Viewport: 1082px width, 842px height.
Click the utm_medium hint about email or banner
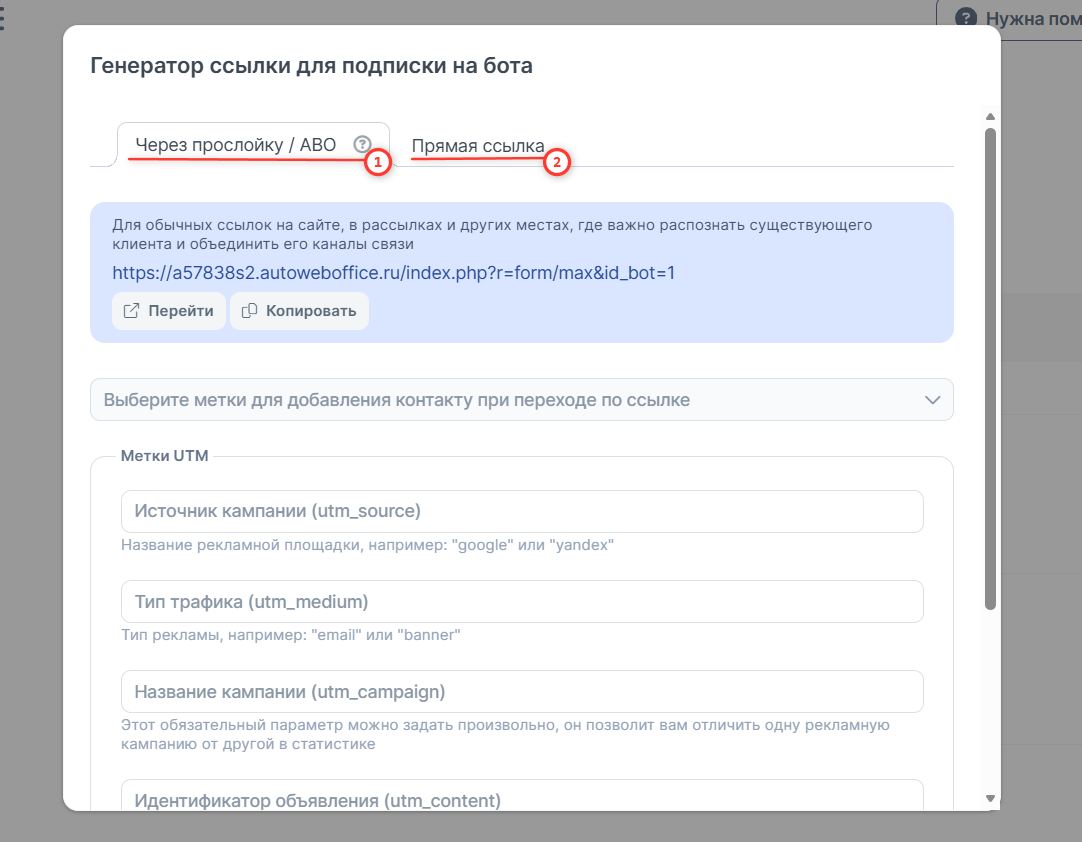291,635
